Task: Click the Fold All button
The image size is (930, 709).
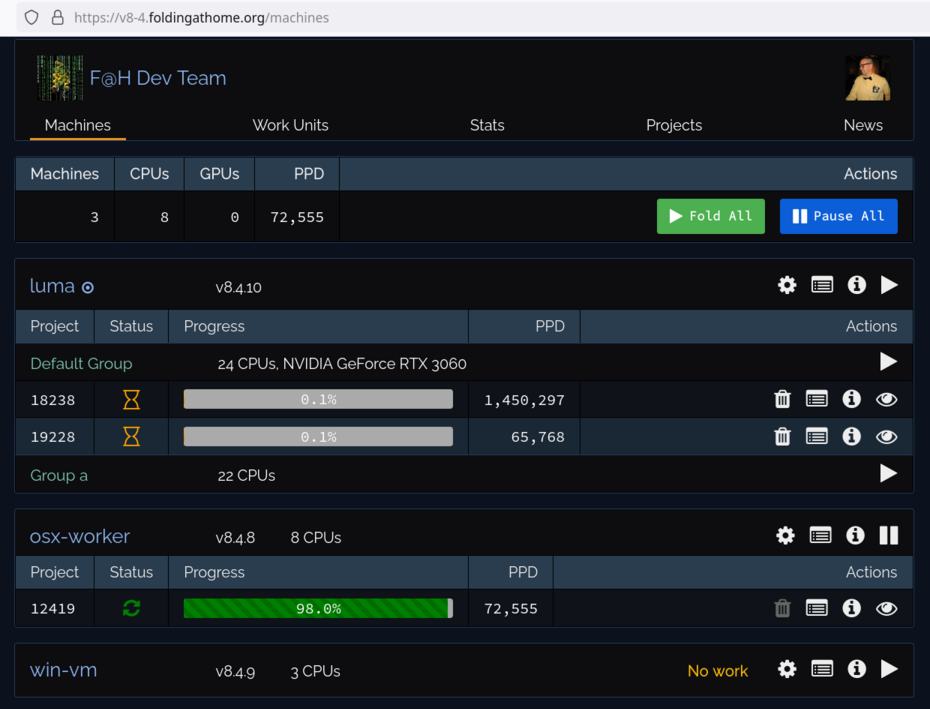Action: [x=711, y=217]
